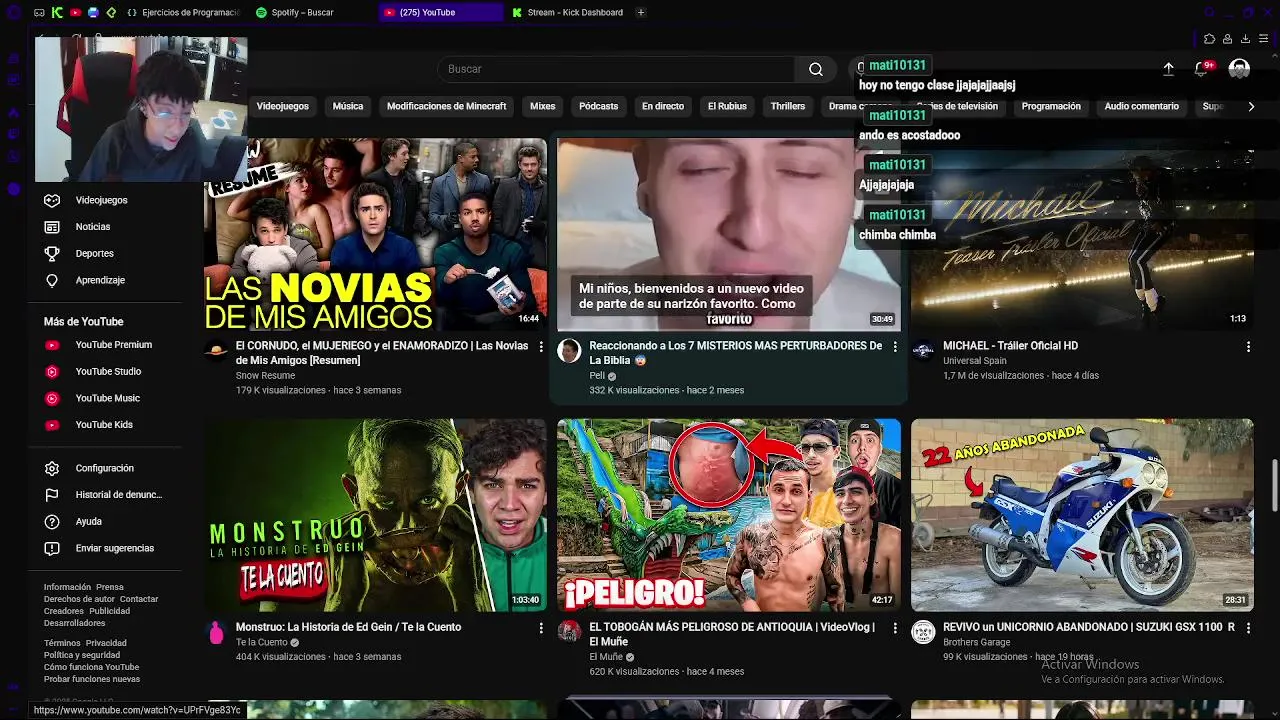Open the account avatar menu
Viewport: 1280px width, 720px height.
(1239, 69)
